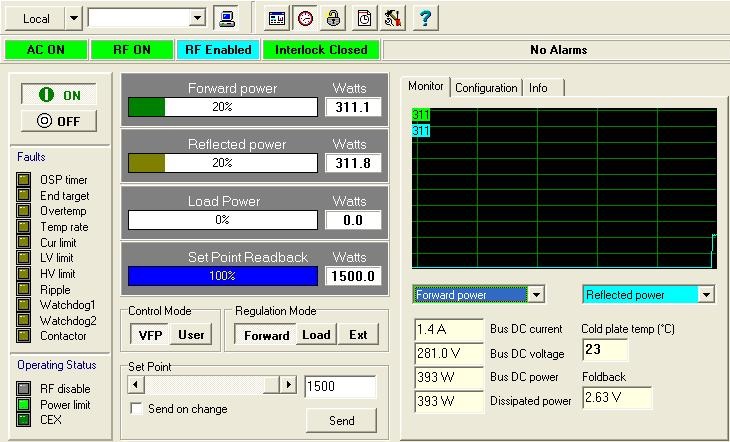Click the Set Point value input field
Screen dimensions: 730x442
tap(339, 386)
